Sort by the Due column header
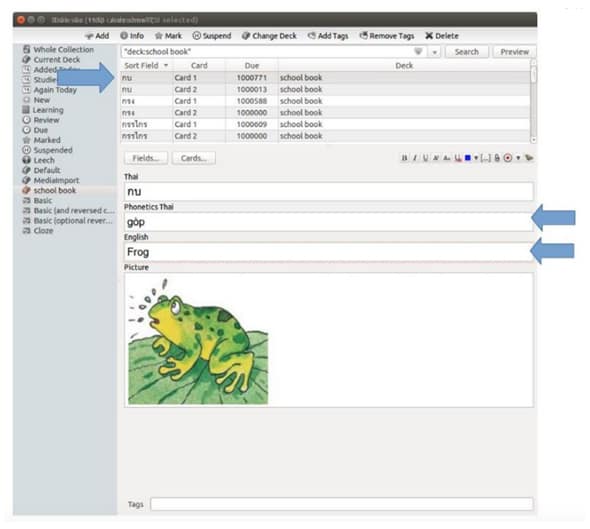590x529 pixels. (x=252, y=65)
